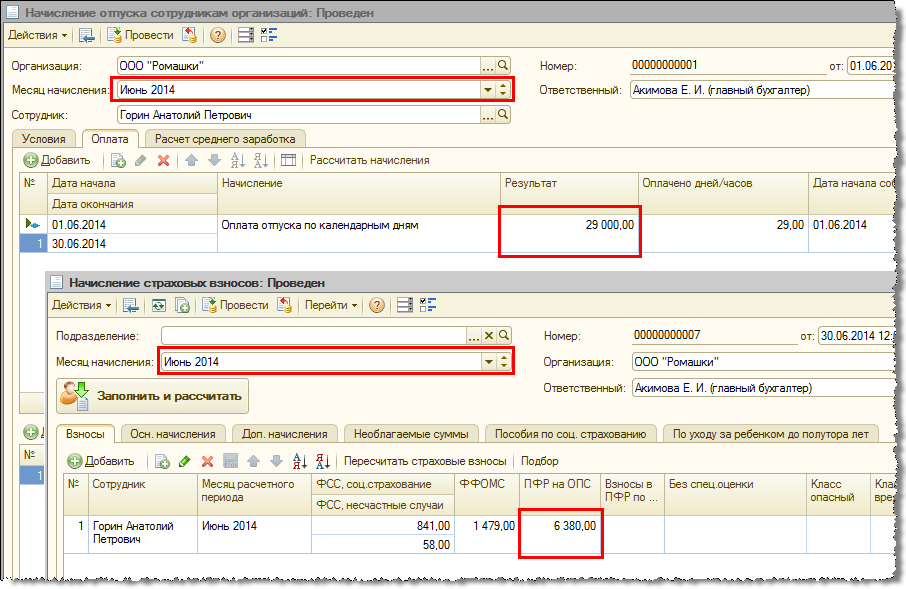The image size is (906, 589).
Task: Click month stepper arrows in vacation window
Action: tap(503, 90)
